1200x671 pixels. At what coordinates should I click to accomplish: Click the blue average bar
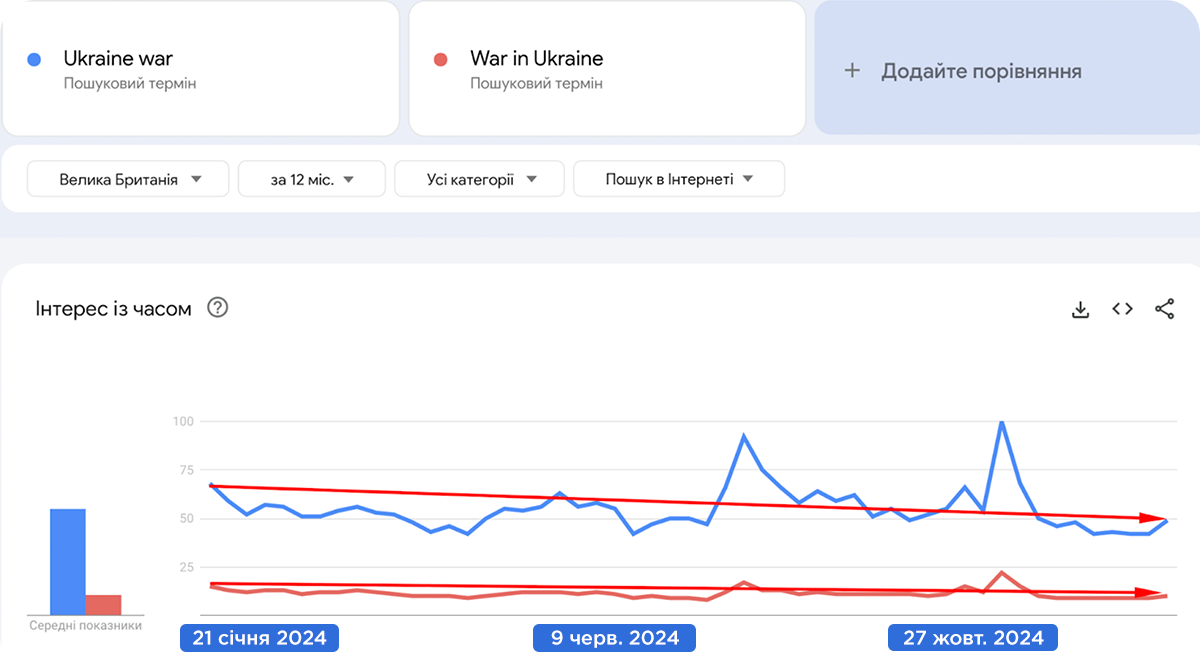[68, 561]
